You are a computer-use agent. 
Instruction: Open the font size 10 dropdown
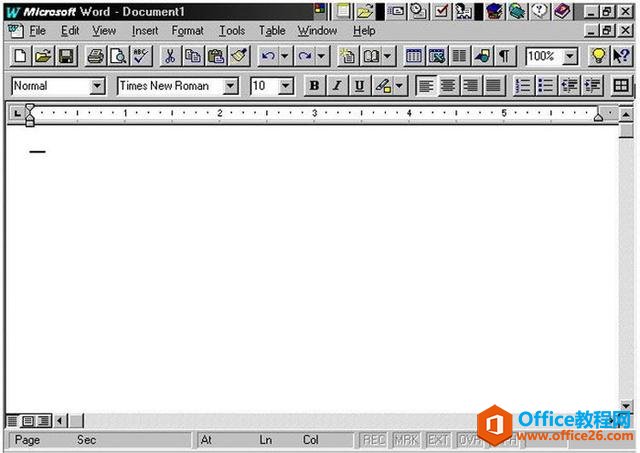pos(286,86)
